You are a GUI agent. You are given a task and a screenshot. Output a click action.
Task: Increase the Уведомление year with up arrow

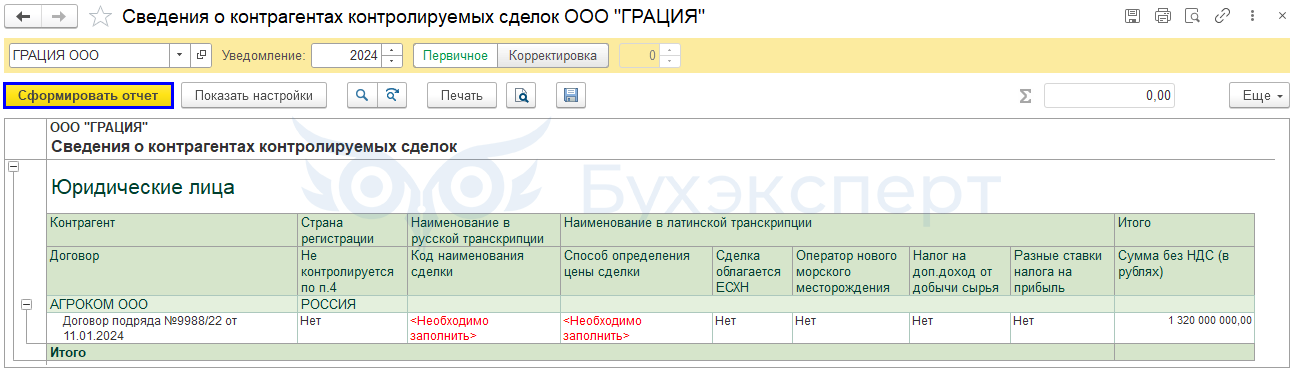[392, 50]
